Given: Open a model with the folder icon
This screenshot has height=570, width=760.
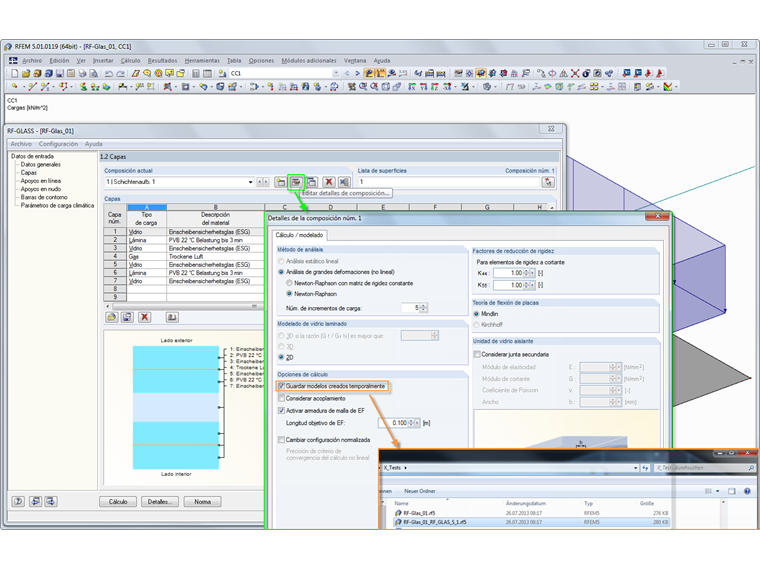Looking at the screenshot, I should point(26,73).
